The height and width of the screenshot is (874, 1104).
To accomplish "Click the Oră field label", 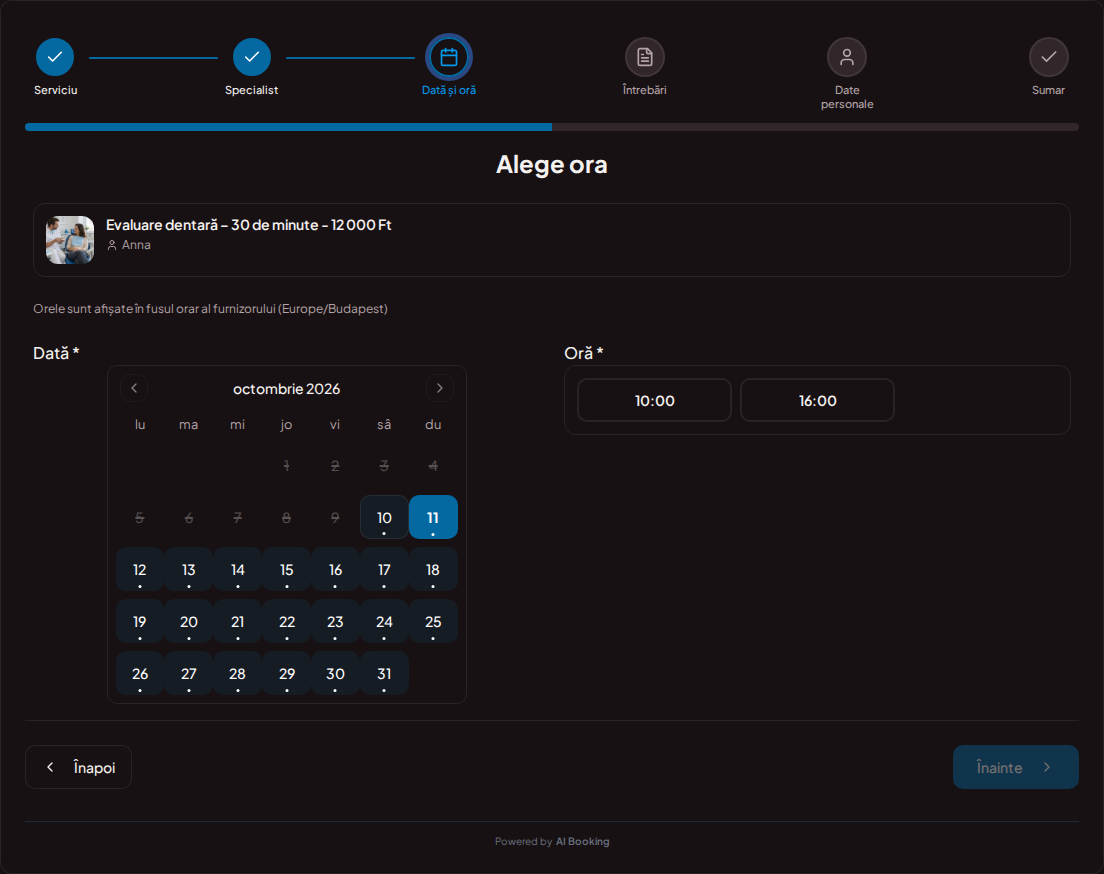I will 584,354.
